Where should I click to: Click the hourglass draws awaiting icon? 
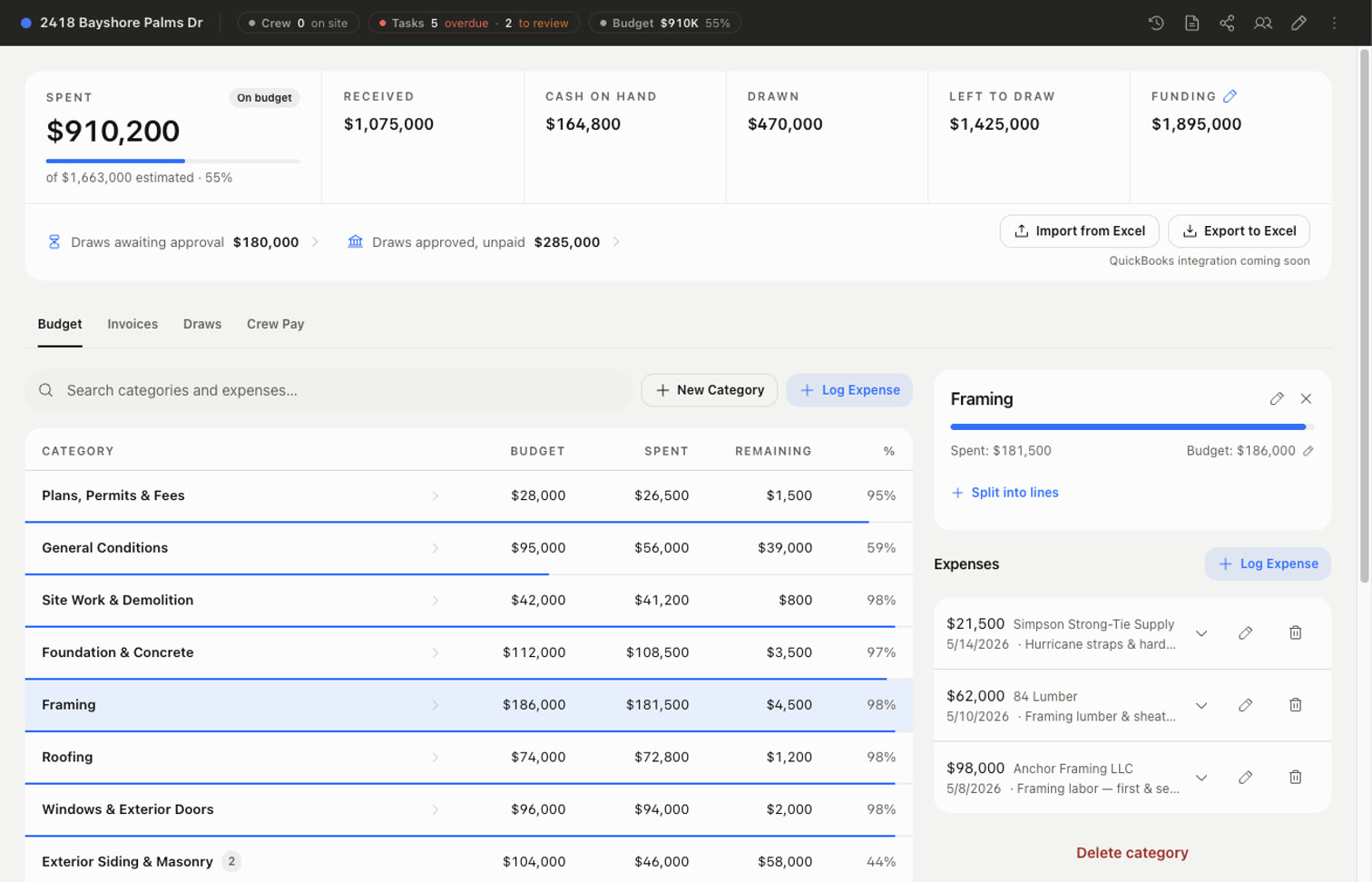pyautogui.click(x=54, y=241)
